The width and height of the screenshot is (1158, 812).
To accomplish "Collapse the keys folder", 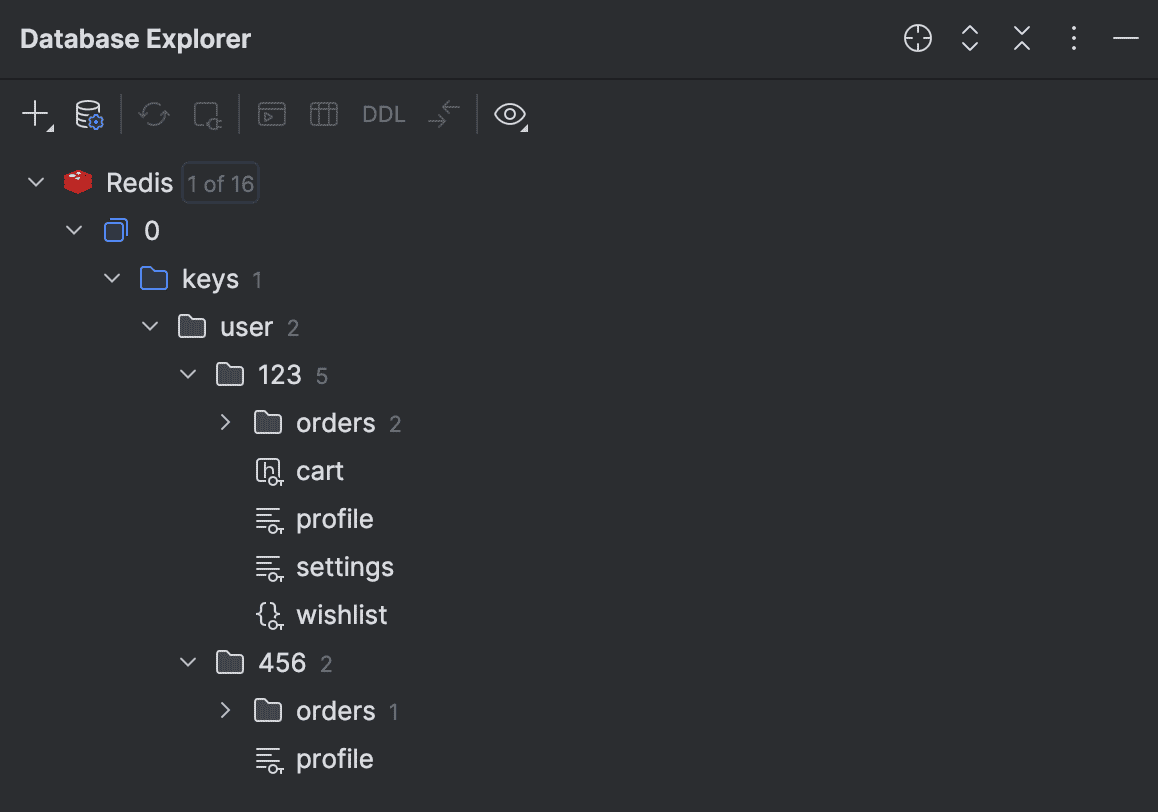I will [113, 279].
